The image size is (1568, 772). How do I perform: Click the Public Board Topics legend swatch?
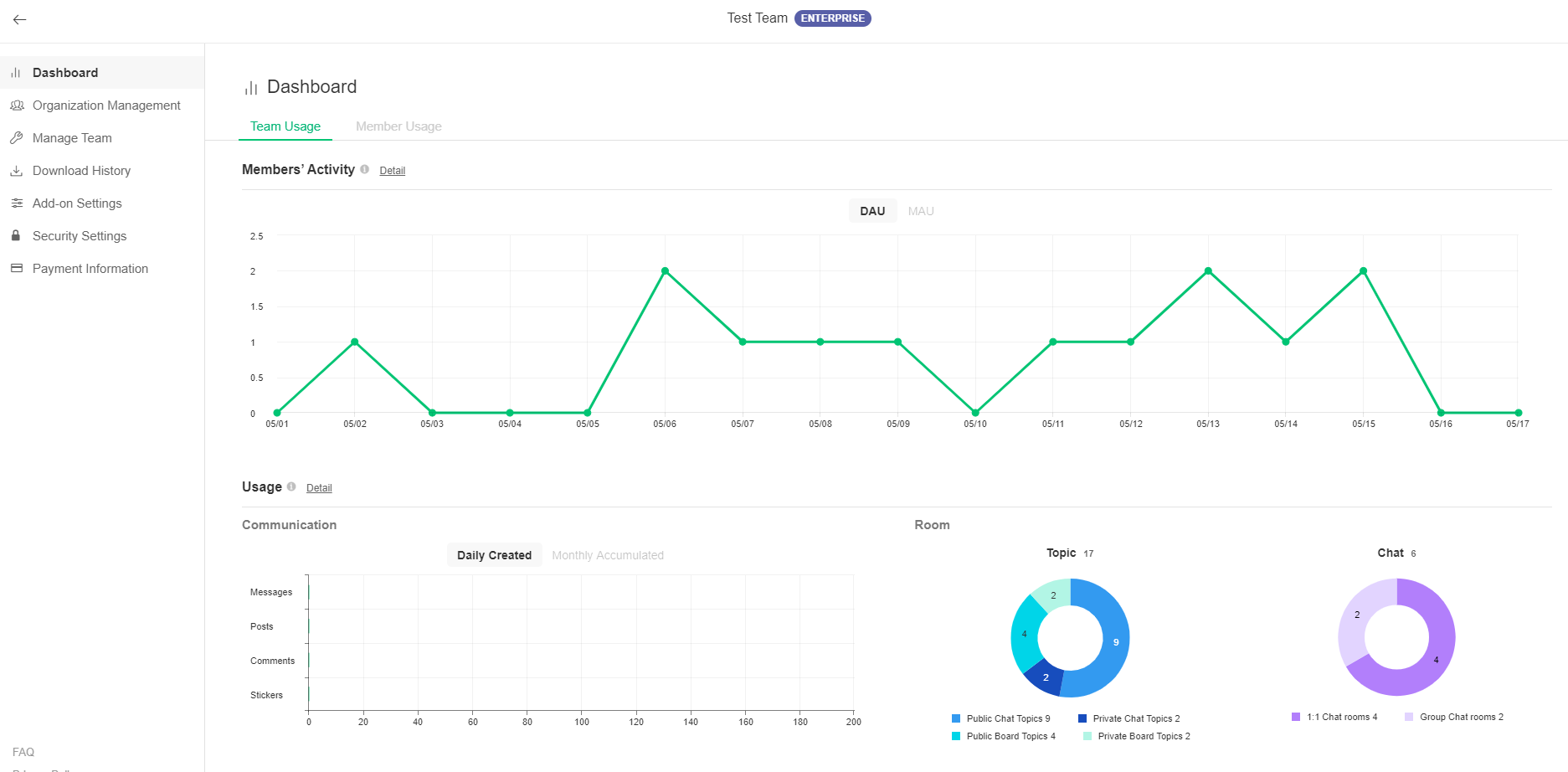956,736
